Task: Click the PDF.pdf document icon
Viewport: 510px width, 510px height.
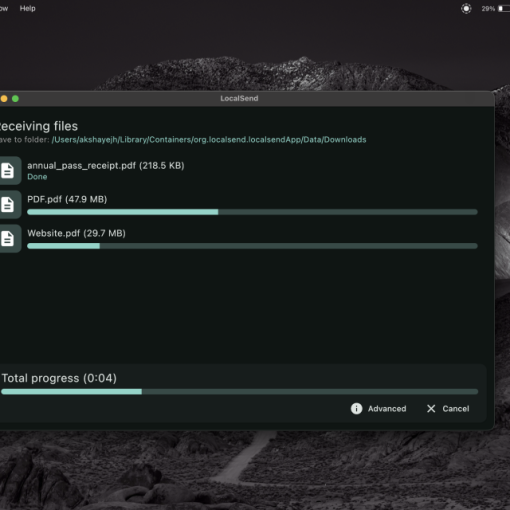Action: point(8,204)
